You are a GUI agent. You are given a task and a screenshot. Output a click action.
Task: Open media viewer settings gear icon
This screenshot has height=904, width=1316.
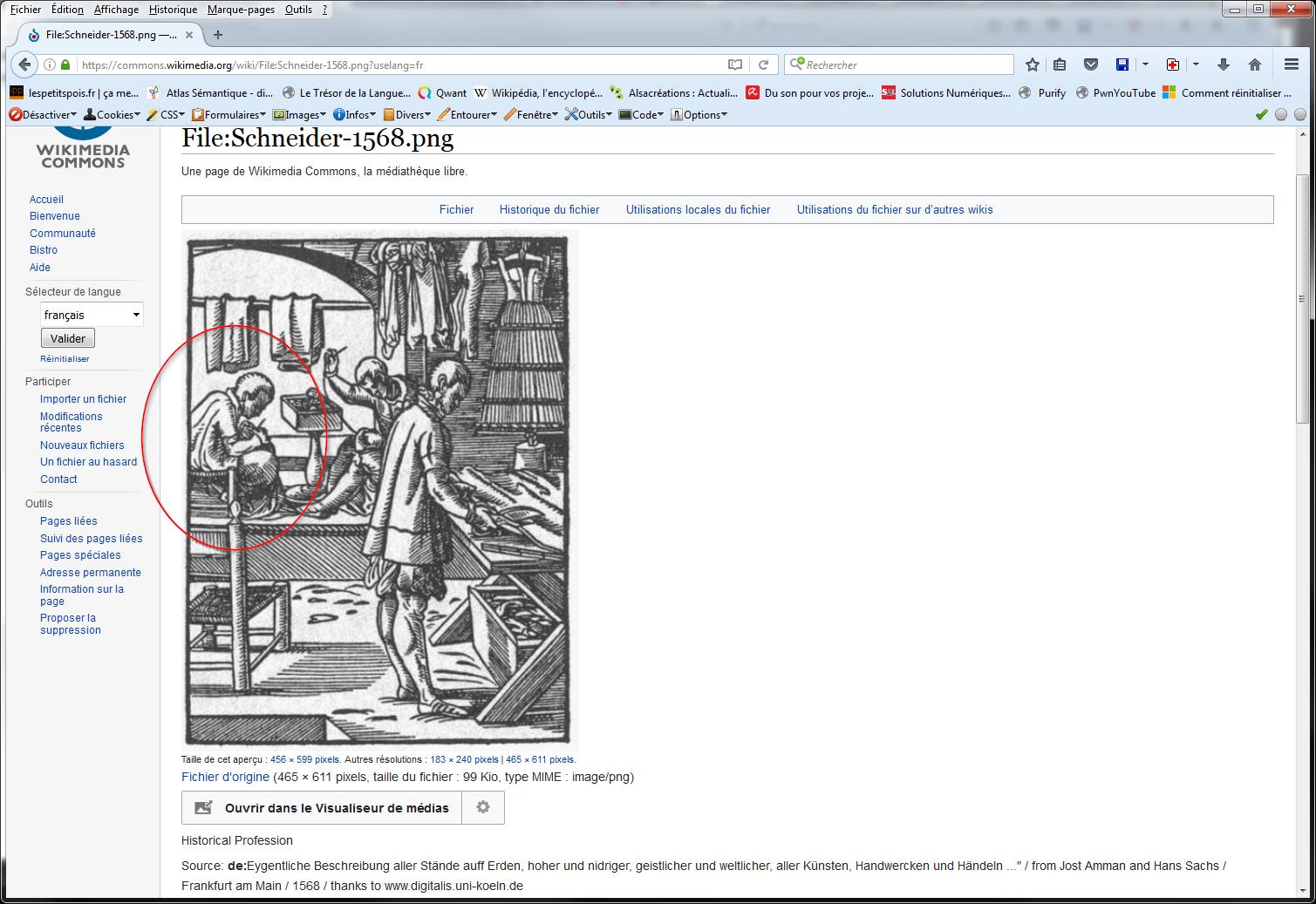(483, 807)
